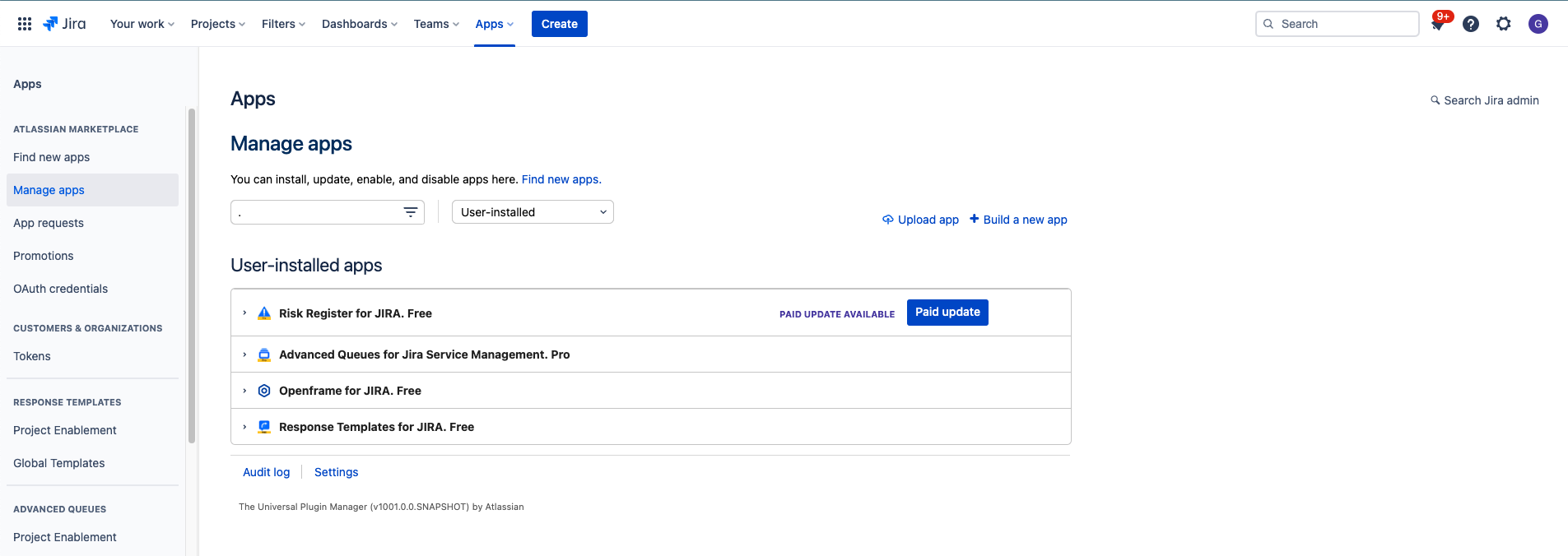Open the settings gear icon
Viewport: 1568px width, 556px height.
(x=1504, y=24)
